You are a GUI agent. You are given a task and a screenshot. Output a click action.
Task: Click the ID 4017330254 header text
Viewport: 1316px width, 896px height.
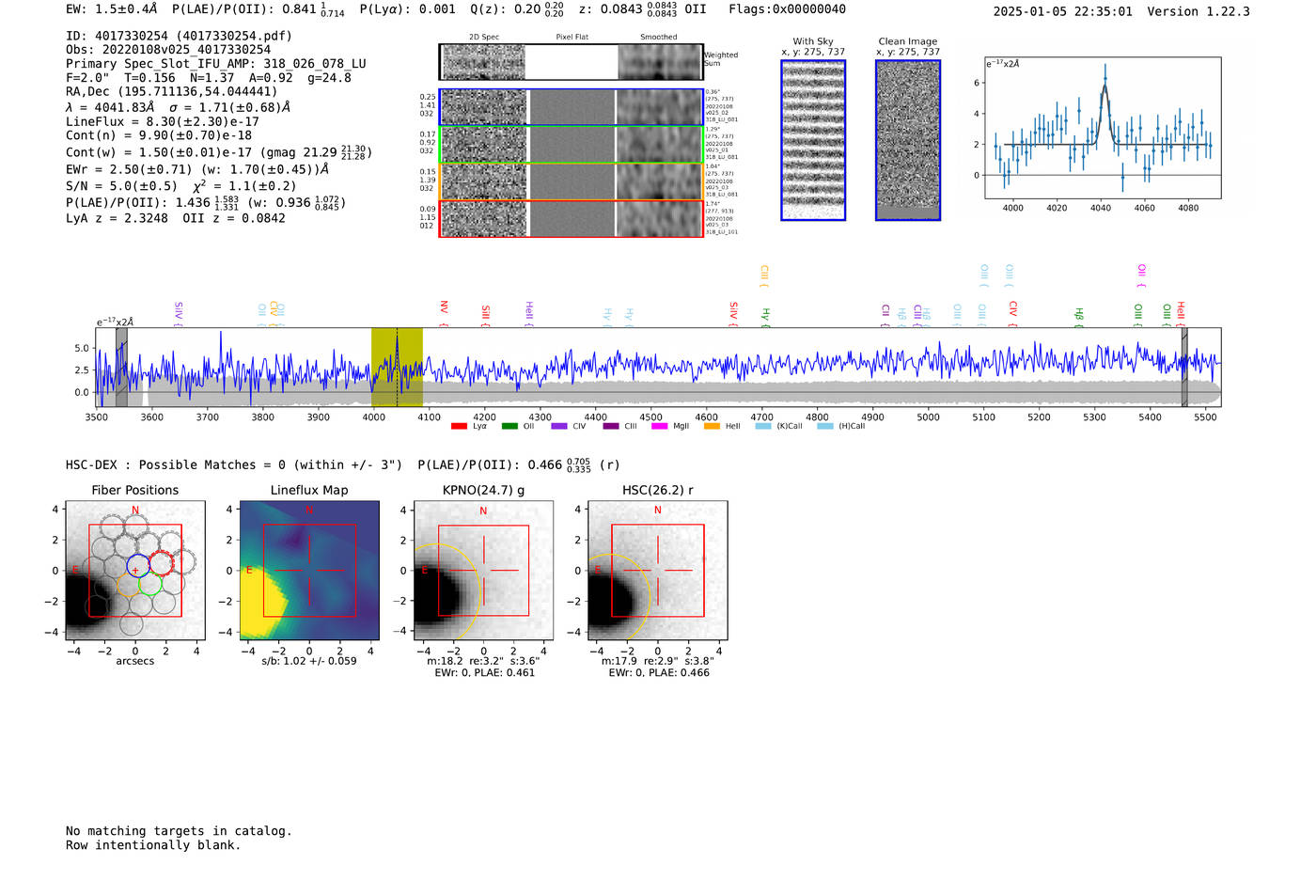[179, 36]
